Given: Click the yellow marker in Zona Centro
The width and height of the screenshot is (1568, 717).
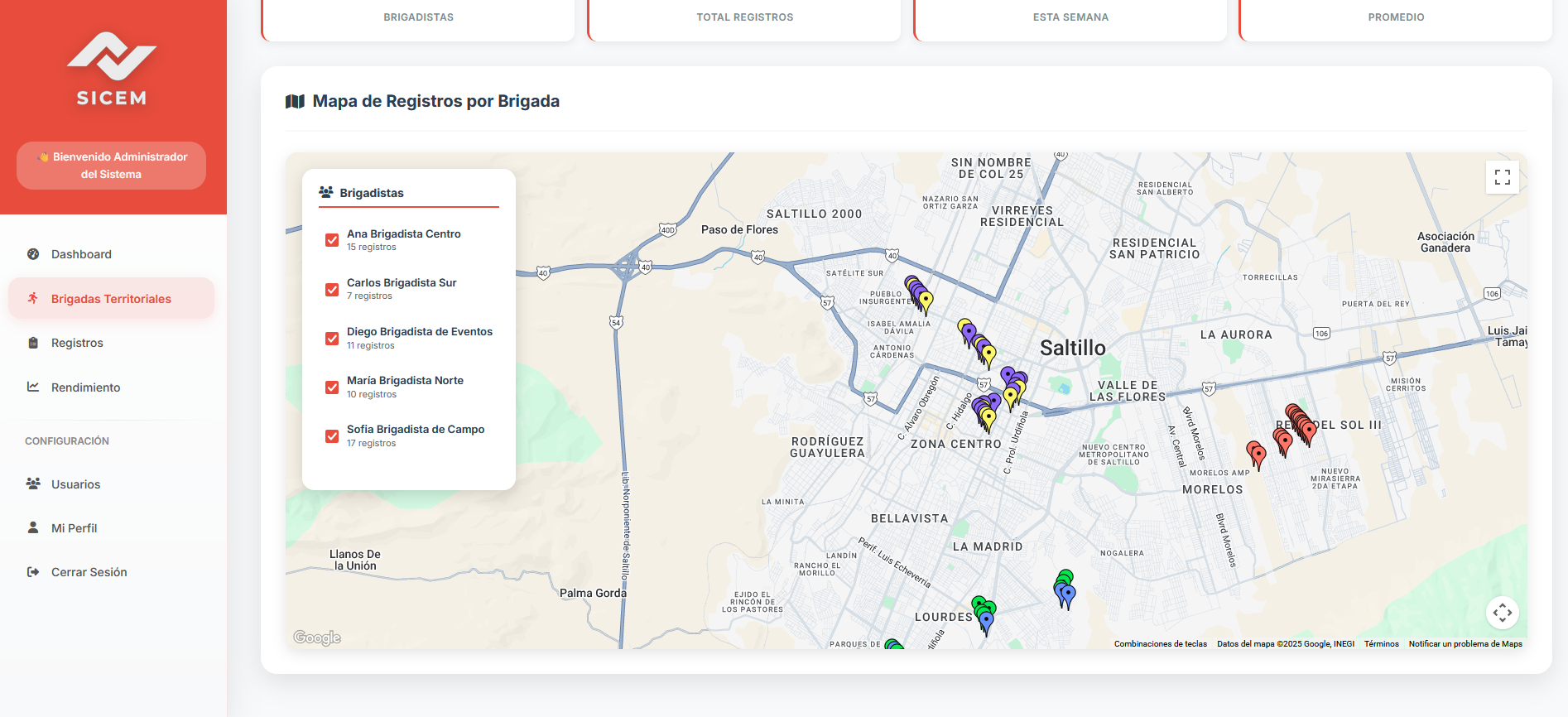Looking at the screenshot, I should click(988, 421).
